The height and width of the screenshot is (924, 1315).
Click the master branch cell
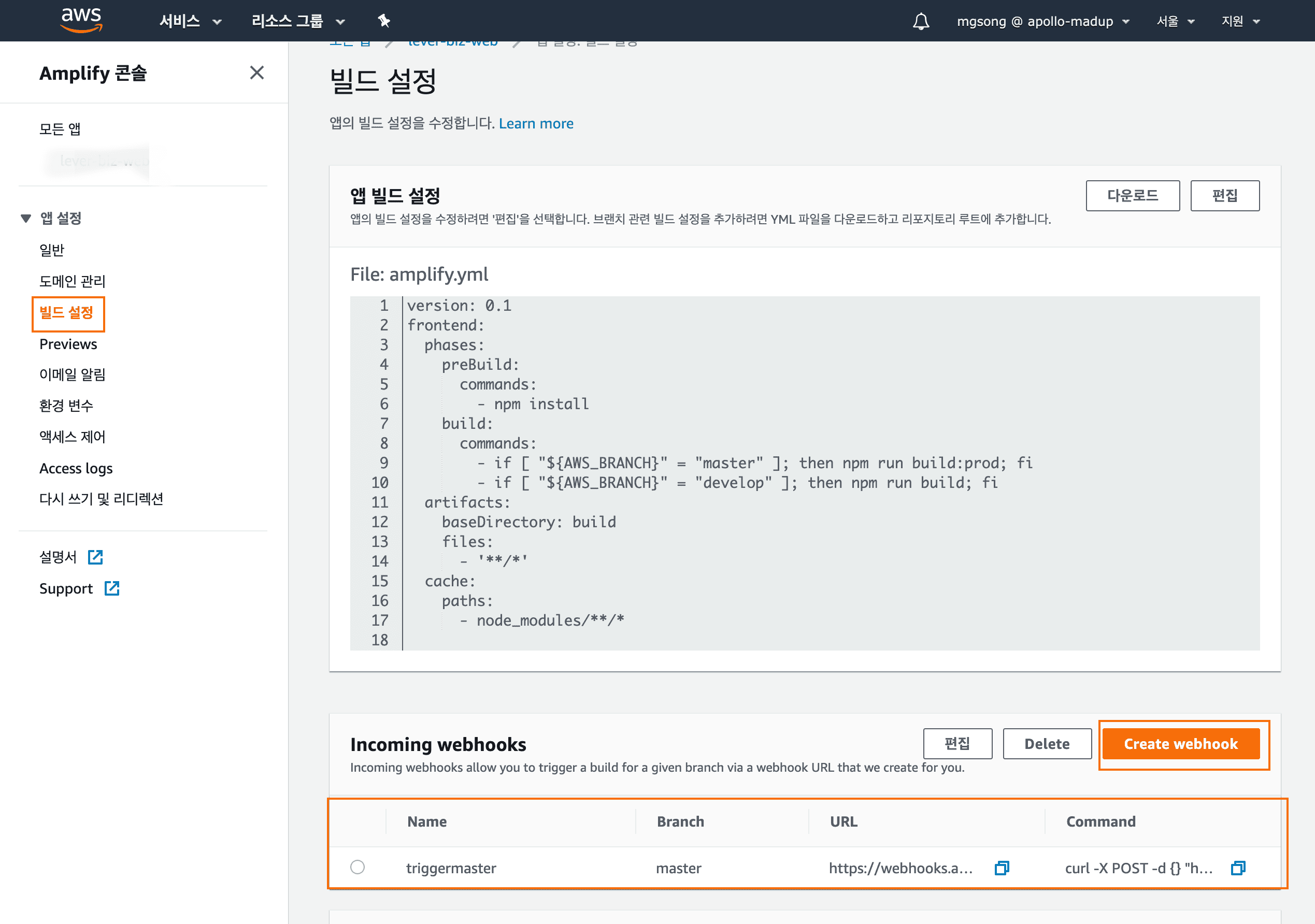[679, 868]
